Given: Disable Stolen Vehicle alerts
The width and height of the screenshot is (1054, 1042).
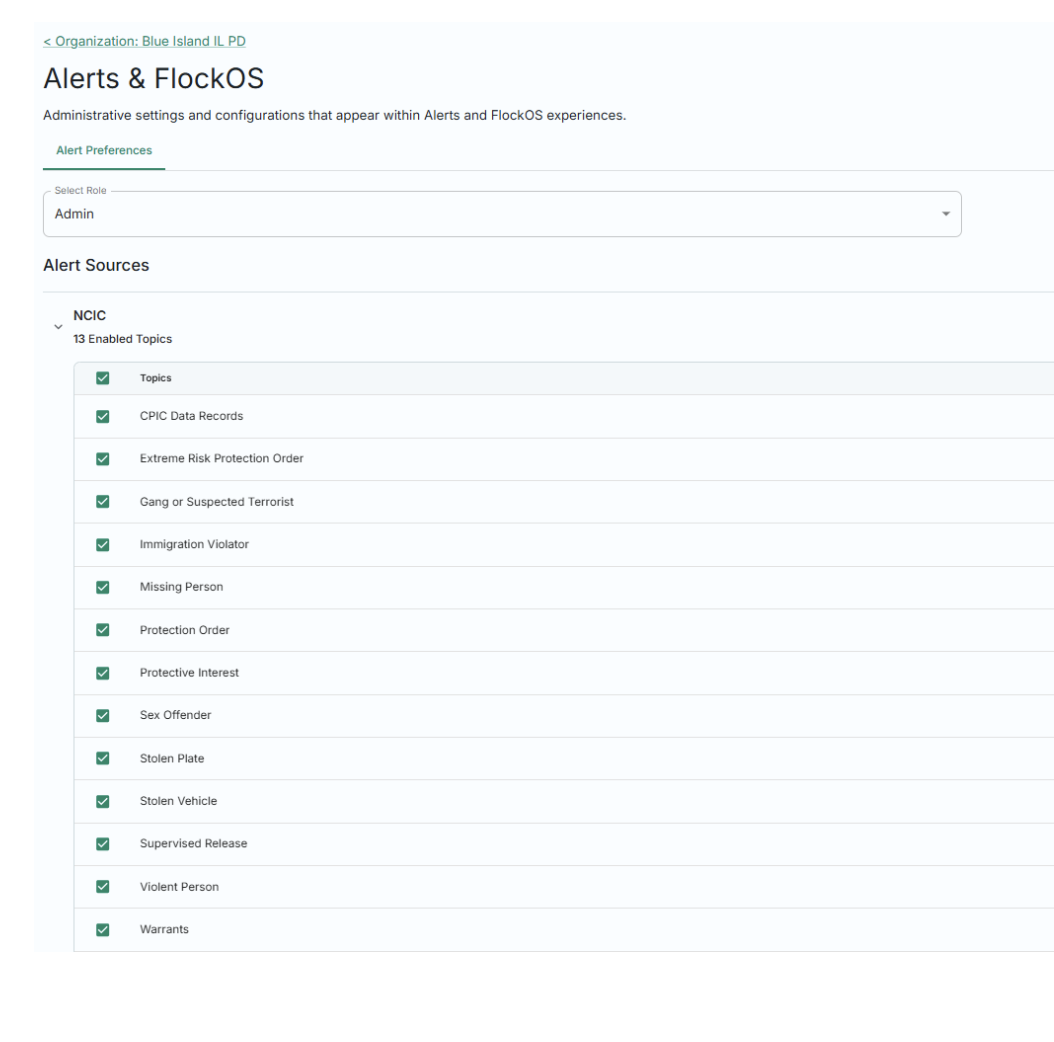Looking at the screenshot, I should pos(103,801).
